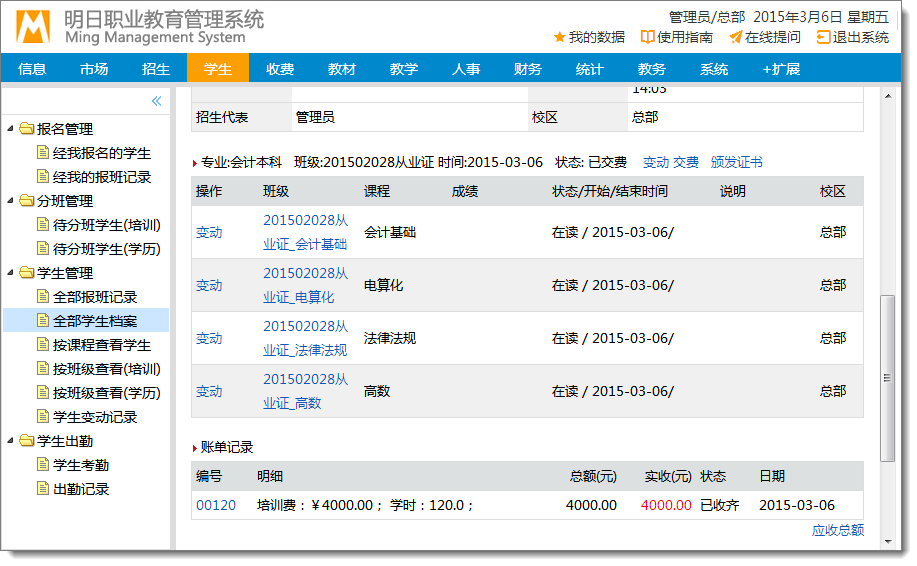Click the 我的数据 link
Viewport: 917px width, 566px height.
click(597, 37)
